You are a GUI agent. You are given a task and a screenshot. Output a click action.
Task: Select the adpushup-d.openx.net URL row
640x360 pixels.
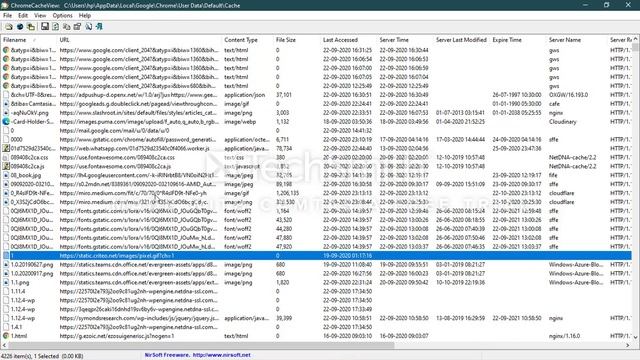pos(138,95)
